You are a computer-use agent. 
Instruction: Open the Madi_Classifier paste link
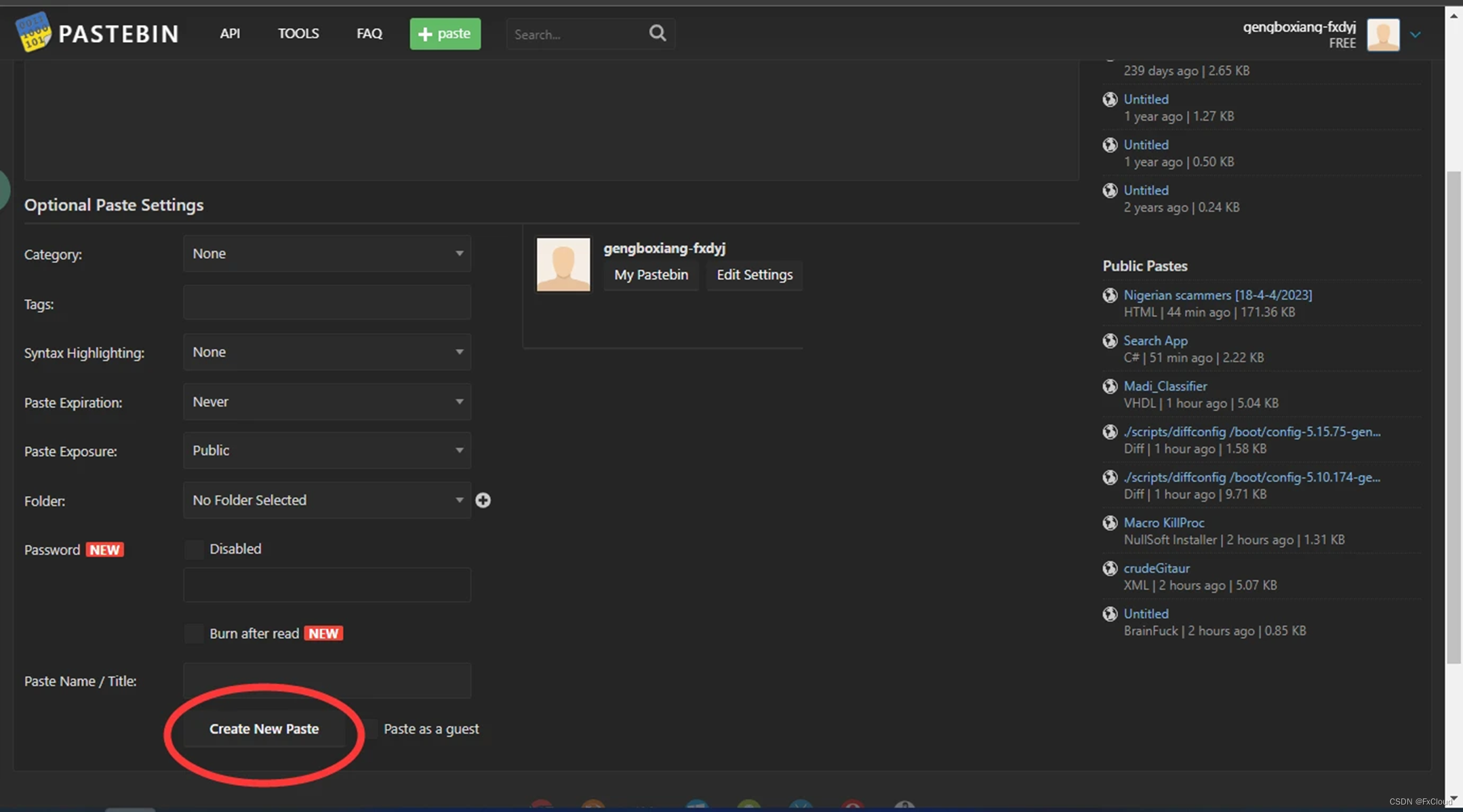(x=1165, y=386)
